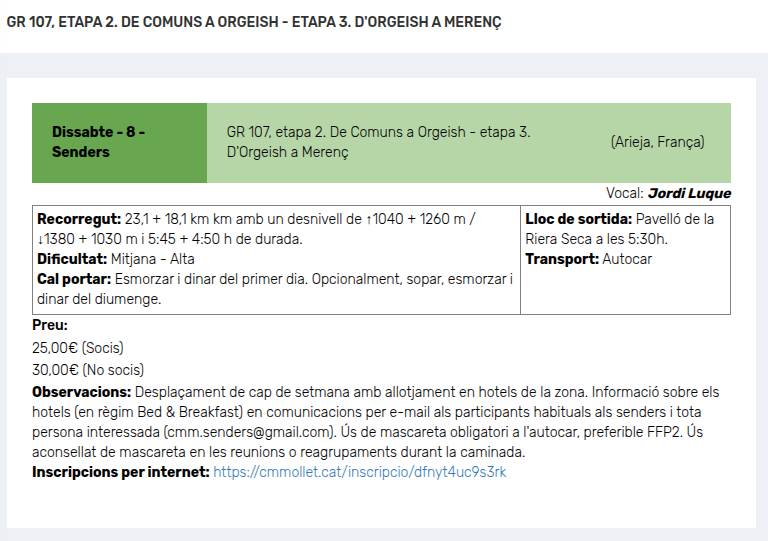The image size is (768, 541).
Task: Click the Pavelló de la Riera Seca text
Action: pyautogui.click(x=620, y=229)
